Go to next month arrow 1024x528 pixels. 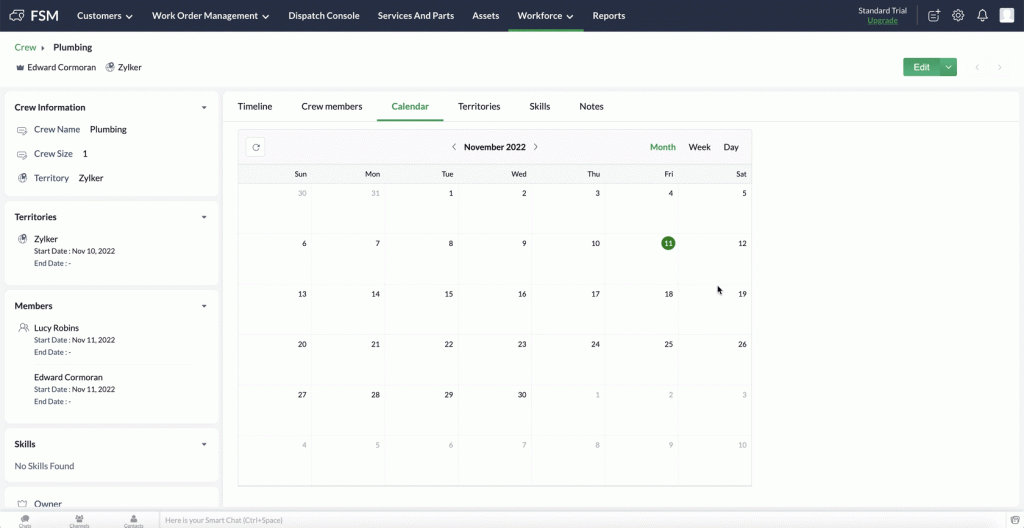pos(536,147)
